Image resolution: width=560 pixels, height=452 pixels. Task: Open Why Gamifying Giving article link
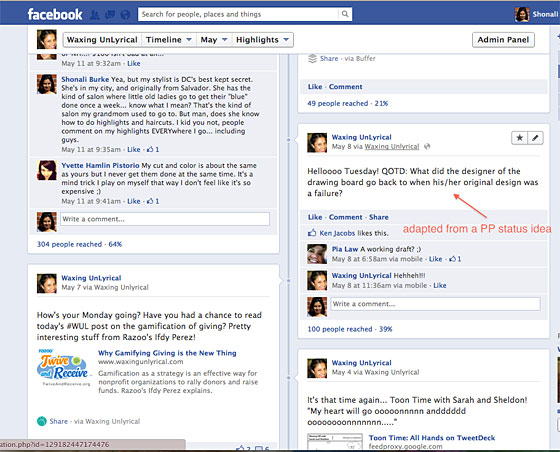point(167,353)
